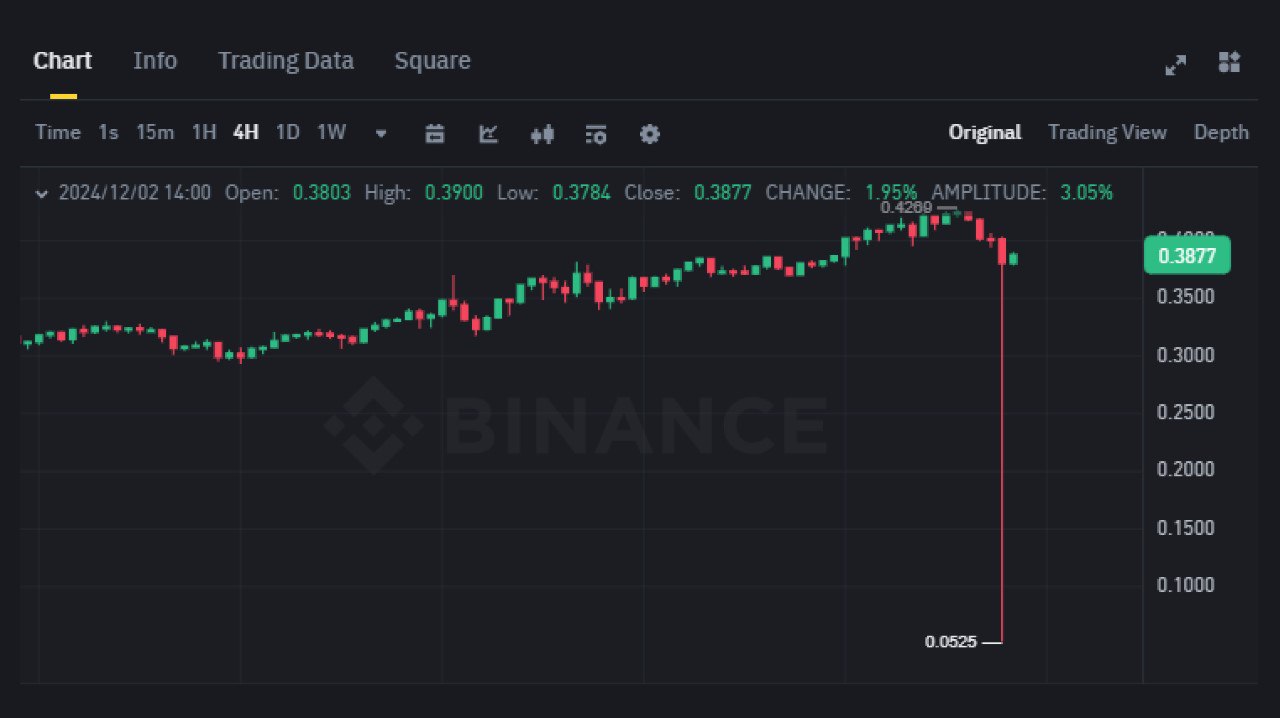Switch to the 15m interval

(155, 132)
